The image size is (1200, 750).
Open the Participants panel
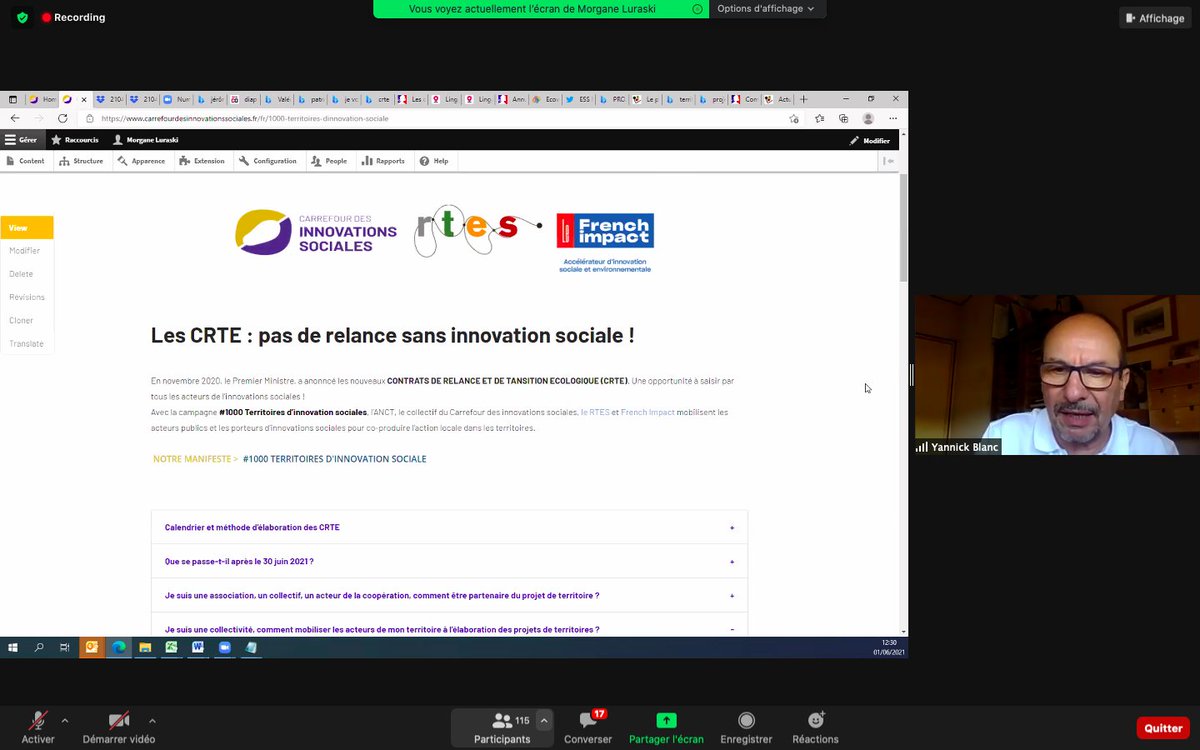[x=502, y=727]
